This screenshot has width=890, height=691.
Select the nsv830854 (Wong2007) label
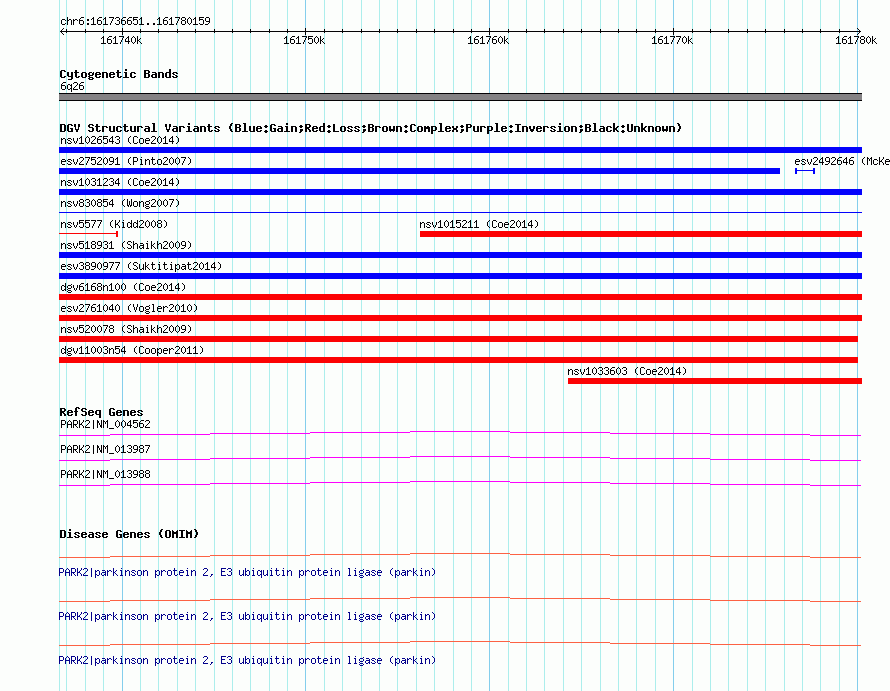(120, 203)
